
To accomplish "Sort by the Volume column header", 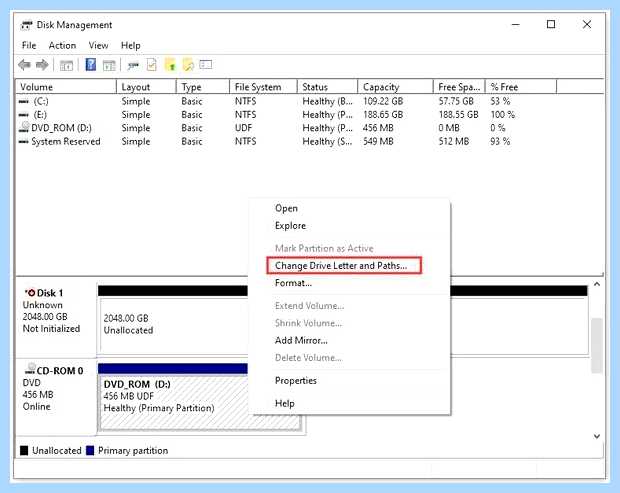I will coord(66,87).
